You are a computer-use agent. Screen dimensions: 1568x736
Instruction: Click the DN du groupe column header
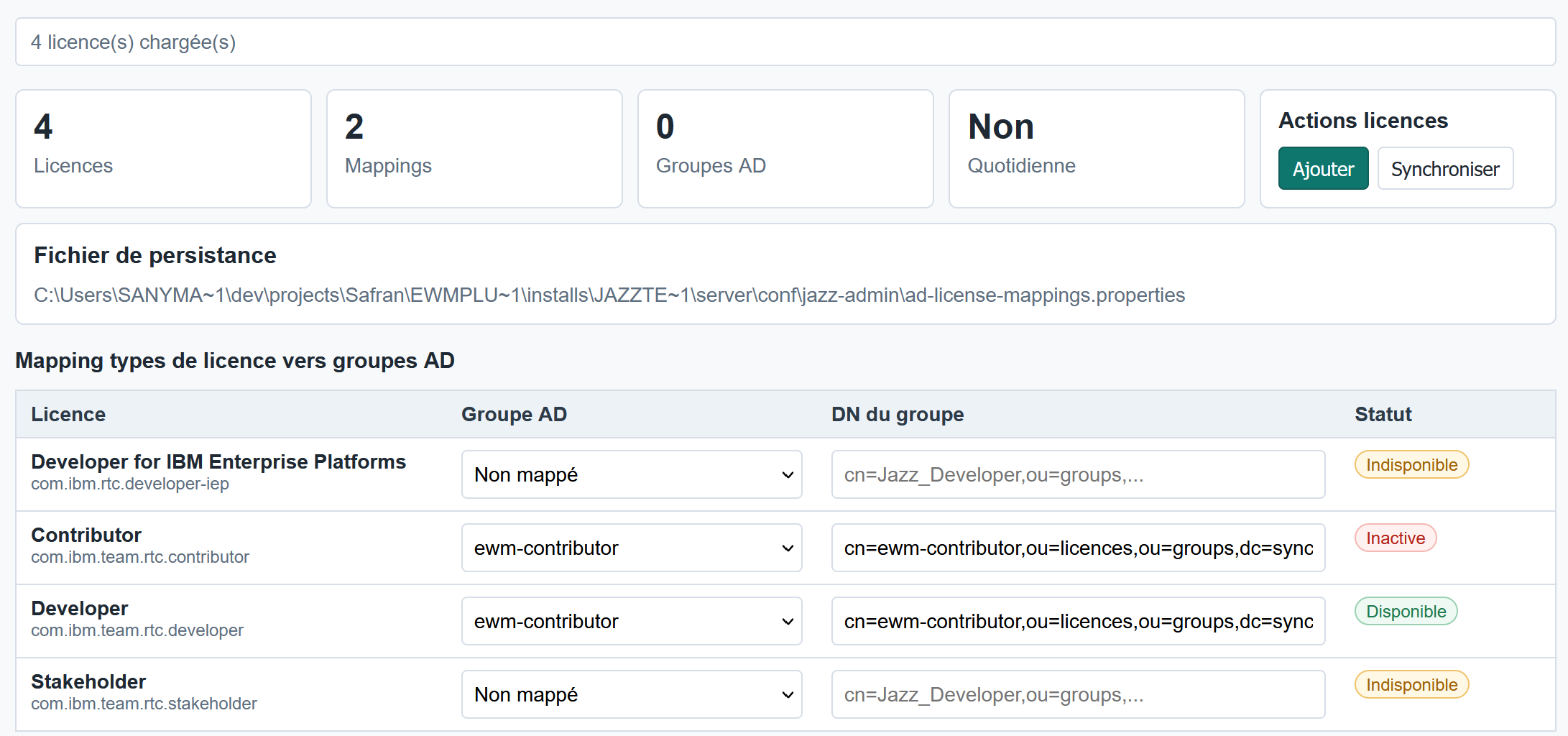(898, 414)
